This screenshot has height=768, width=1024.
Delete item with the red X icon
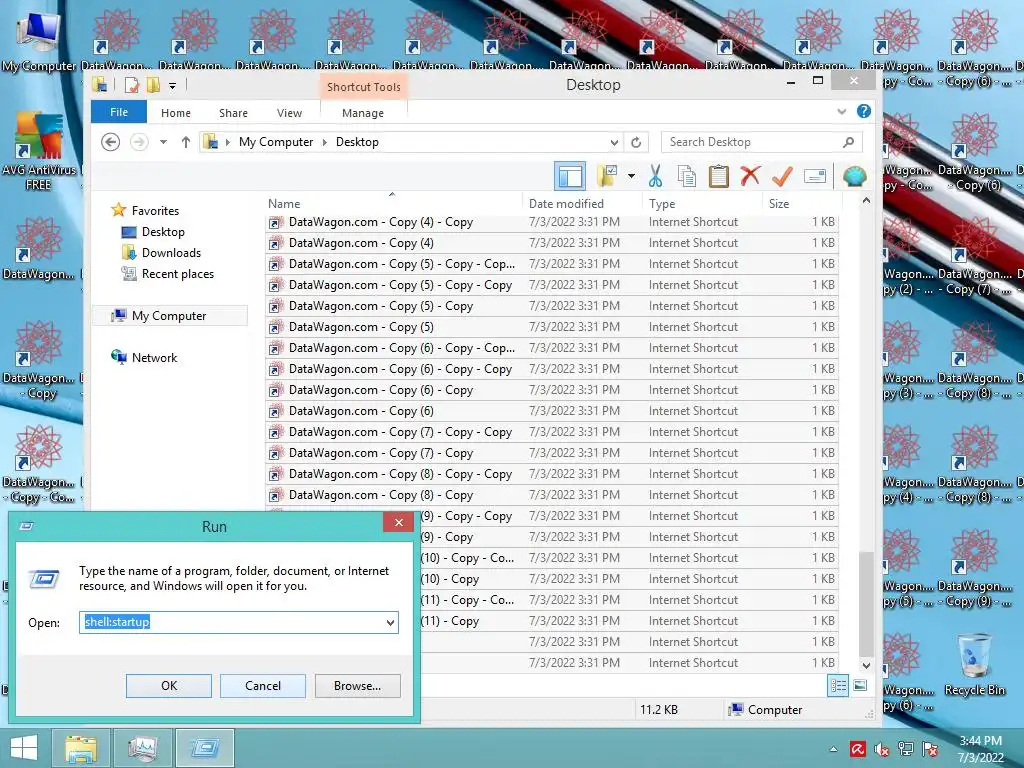[x=750, y=176]
